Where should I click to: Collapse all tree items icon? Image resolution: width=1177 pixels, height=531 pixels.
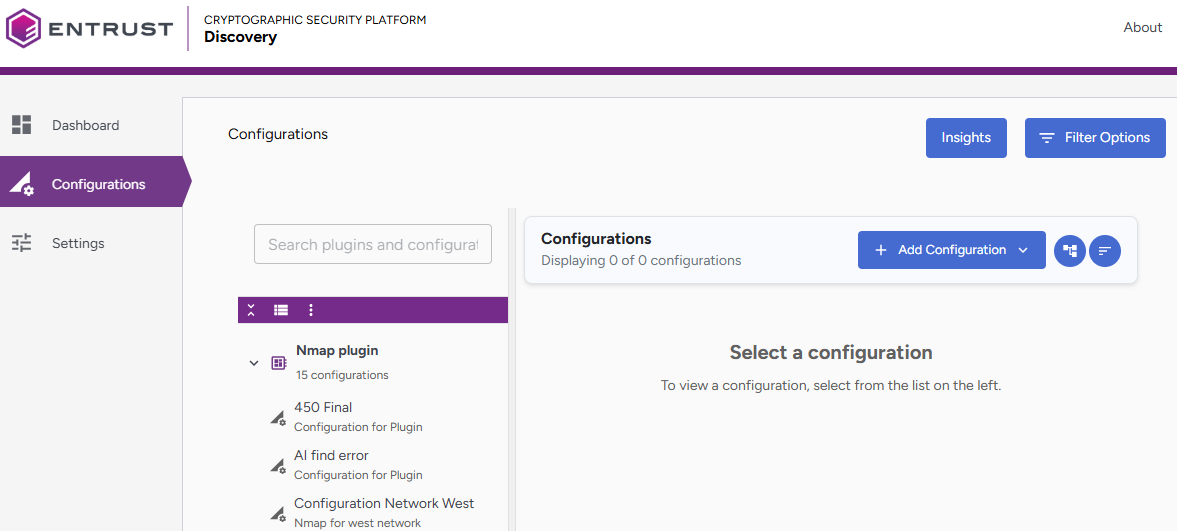251,311
